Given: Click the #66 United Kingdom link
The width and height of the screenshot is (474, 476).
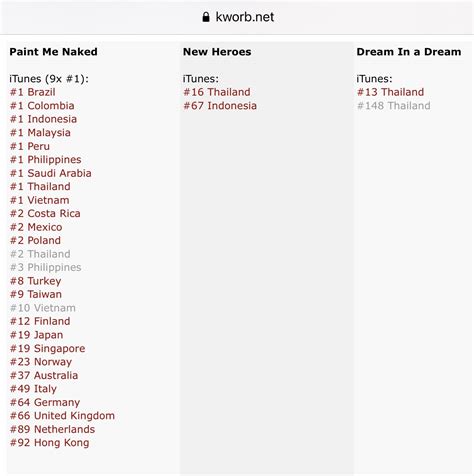Looking at the screenshot, I should [x=62, y=416].
